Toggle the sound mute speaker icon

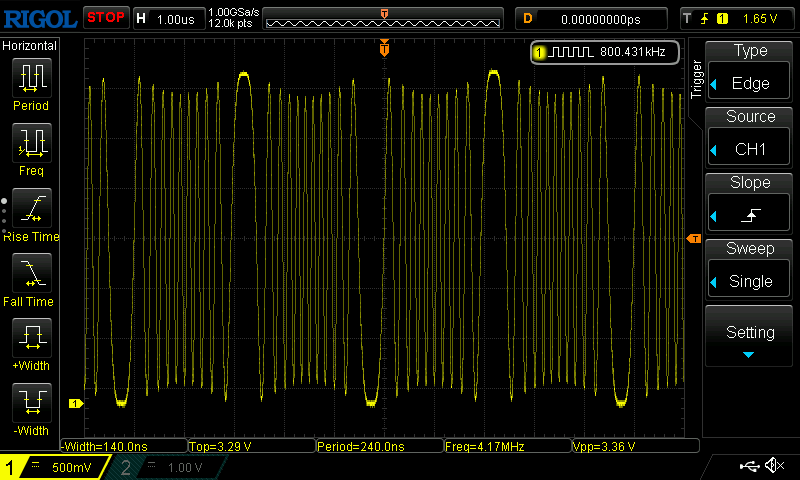(774, 465)
